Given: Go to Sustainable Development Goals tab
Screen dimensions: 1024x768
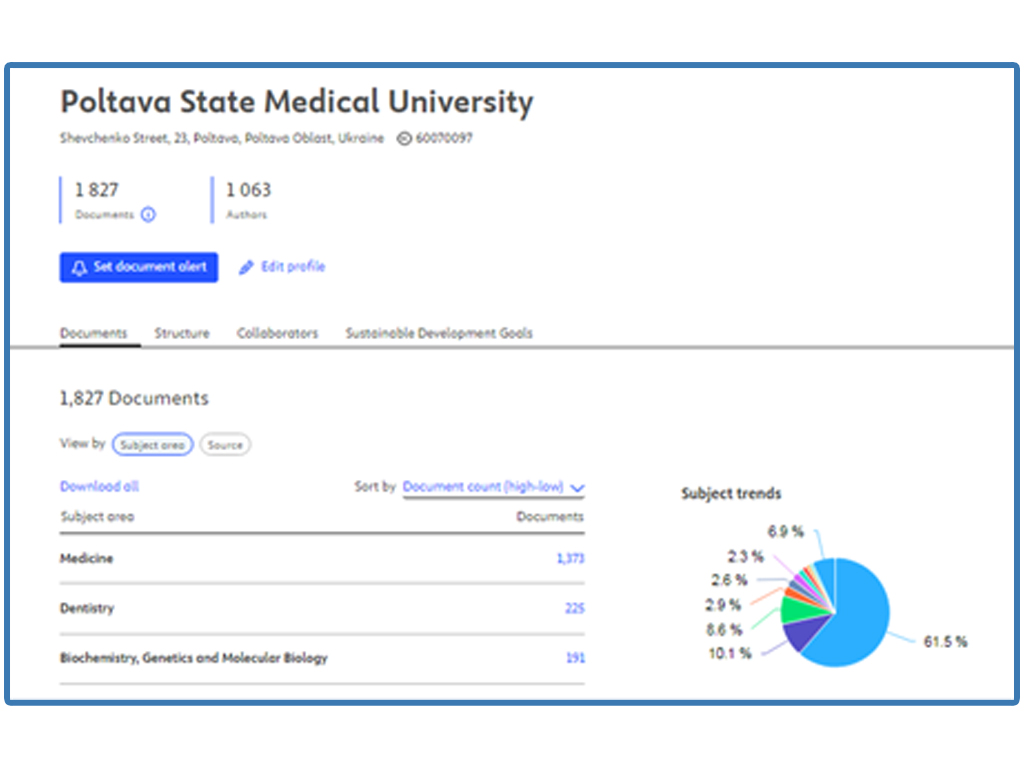Looking at the screenshot, I should pyautogui.click(x=439, y=333).
